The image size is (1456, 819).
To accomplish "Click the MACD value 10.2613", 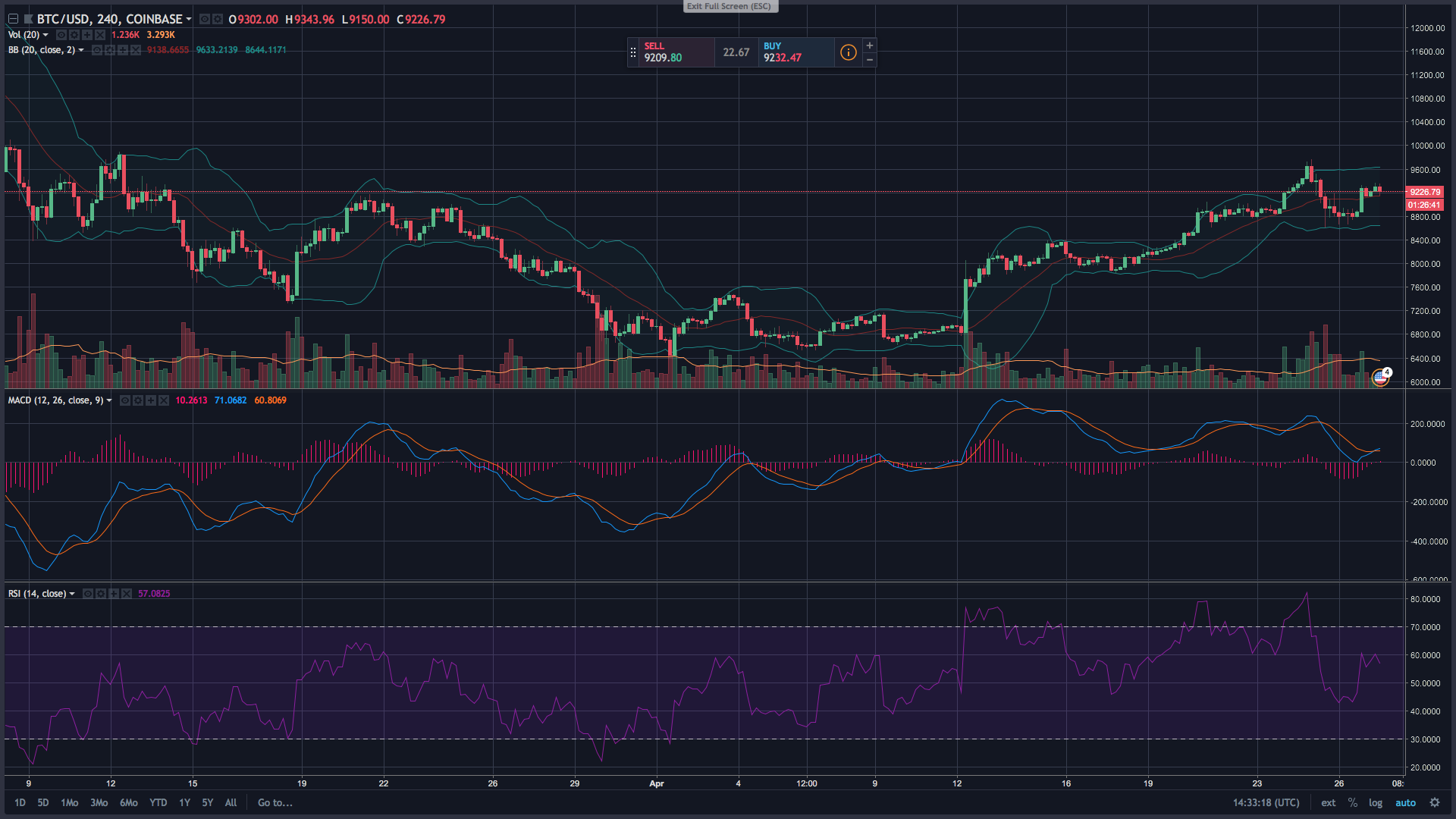I will point(191,400).
